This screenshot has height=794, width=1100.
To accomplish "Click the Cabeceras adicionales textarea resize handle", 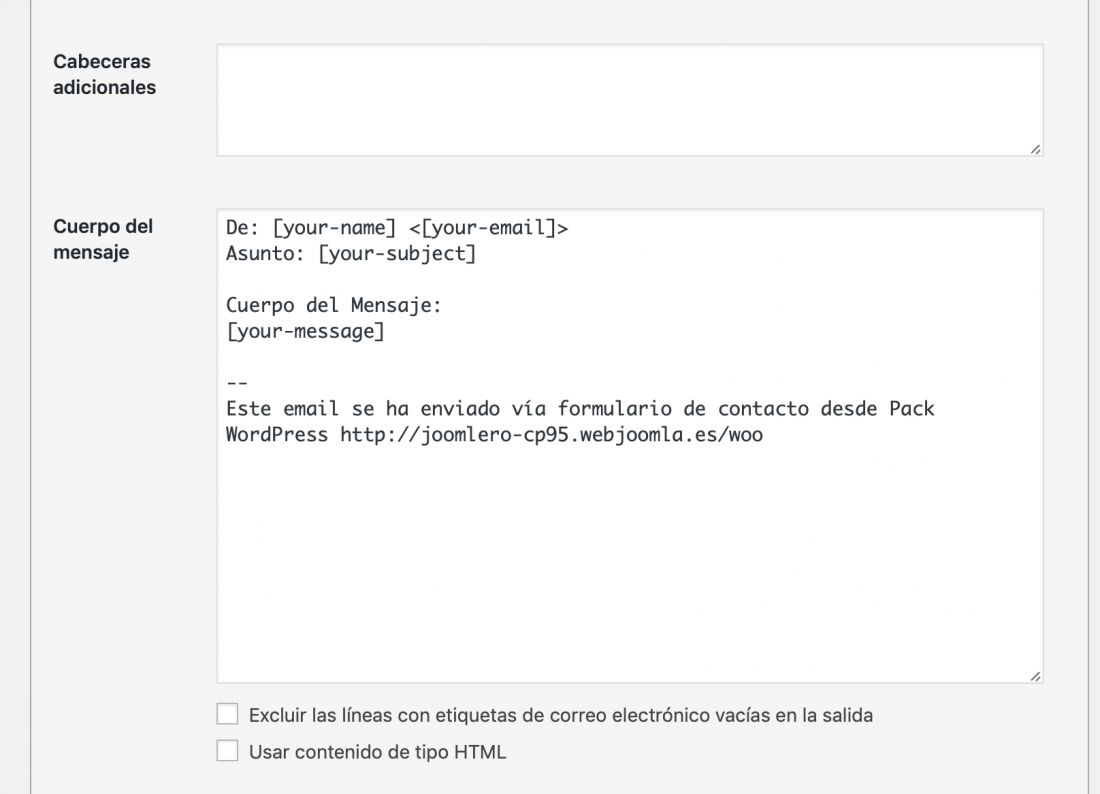I will [1035, 149].
